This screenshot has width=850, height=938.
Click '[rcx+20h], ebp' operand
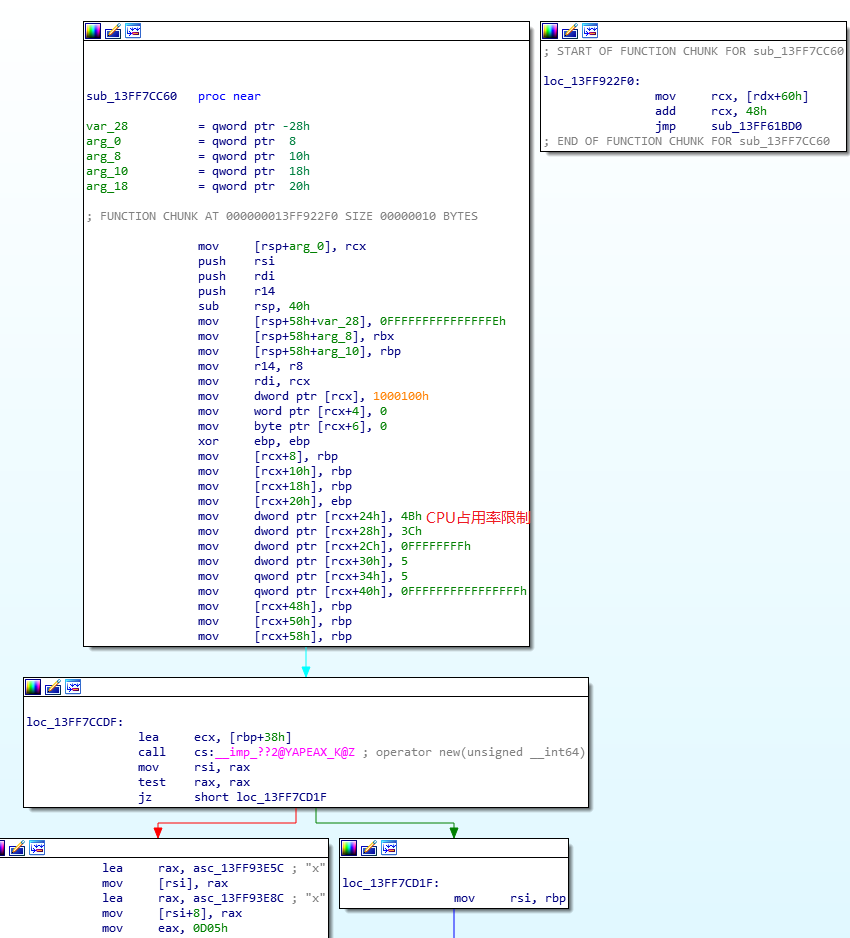click(303, 501)
